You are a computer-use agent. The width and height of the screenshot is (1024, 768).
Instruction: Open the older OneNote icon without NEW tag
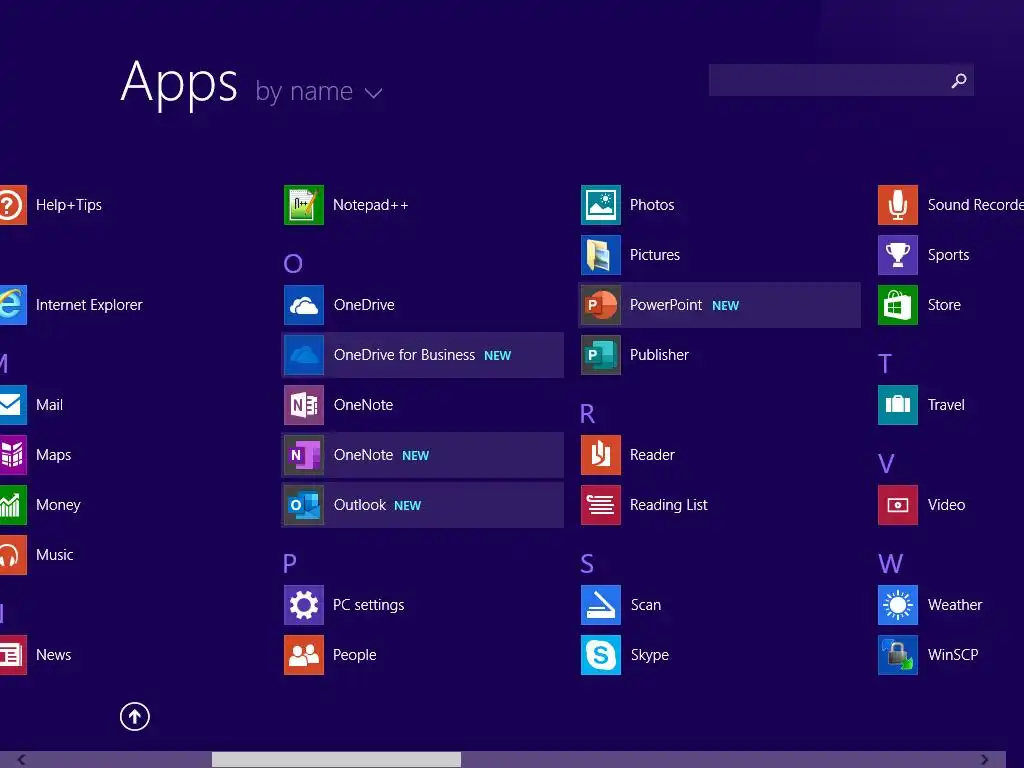[304, 405]
